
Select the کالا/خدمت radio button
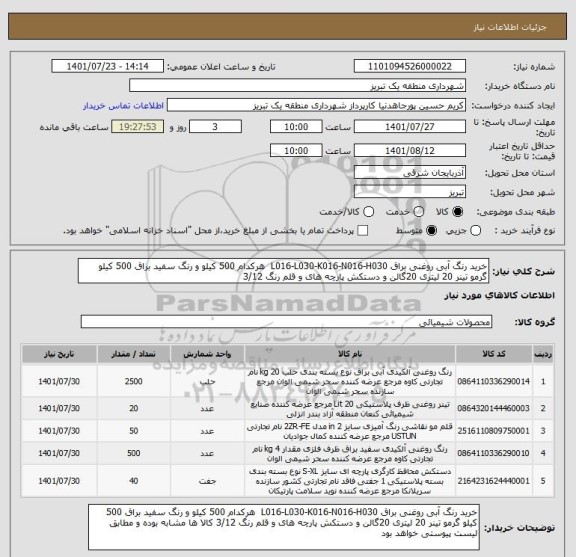coord(368,212)
